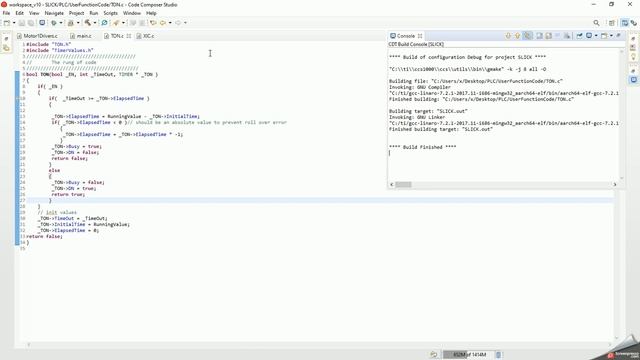Toggle console Scroll Lock icon
The image size is (640, 360).
click(x=549, y=36)
